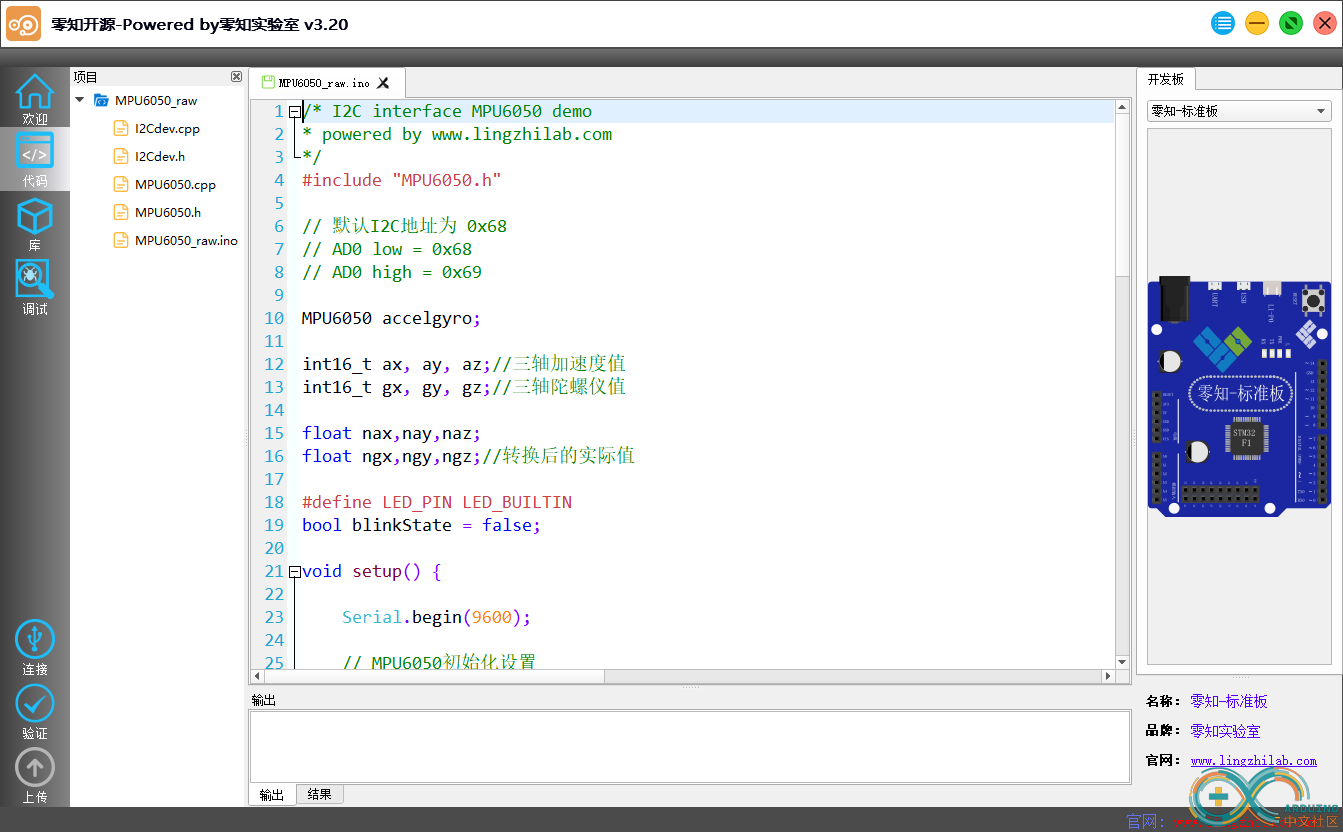Click the powered by www.lingzhilab.com comment
The width and height of the screenshot is (1343, 832).
(x=457, y=134)
